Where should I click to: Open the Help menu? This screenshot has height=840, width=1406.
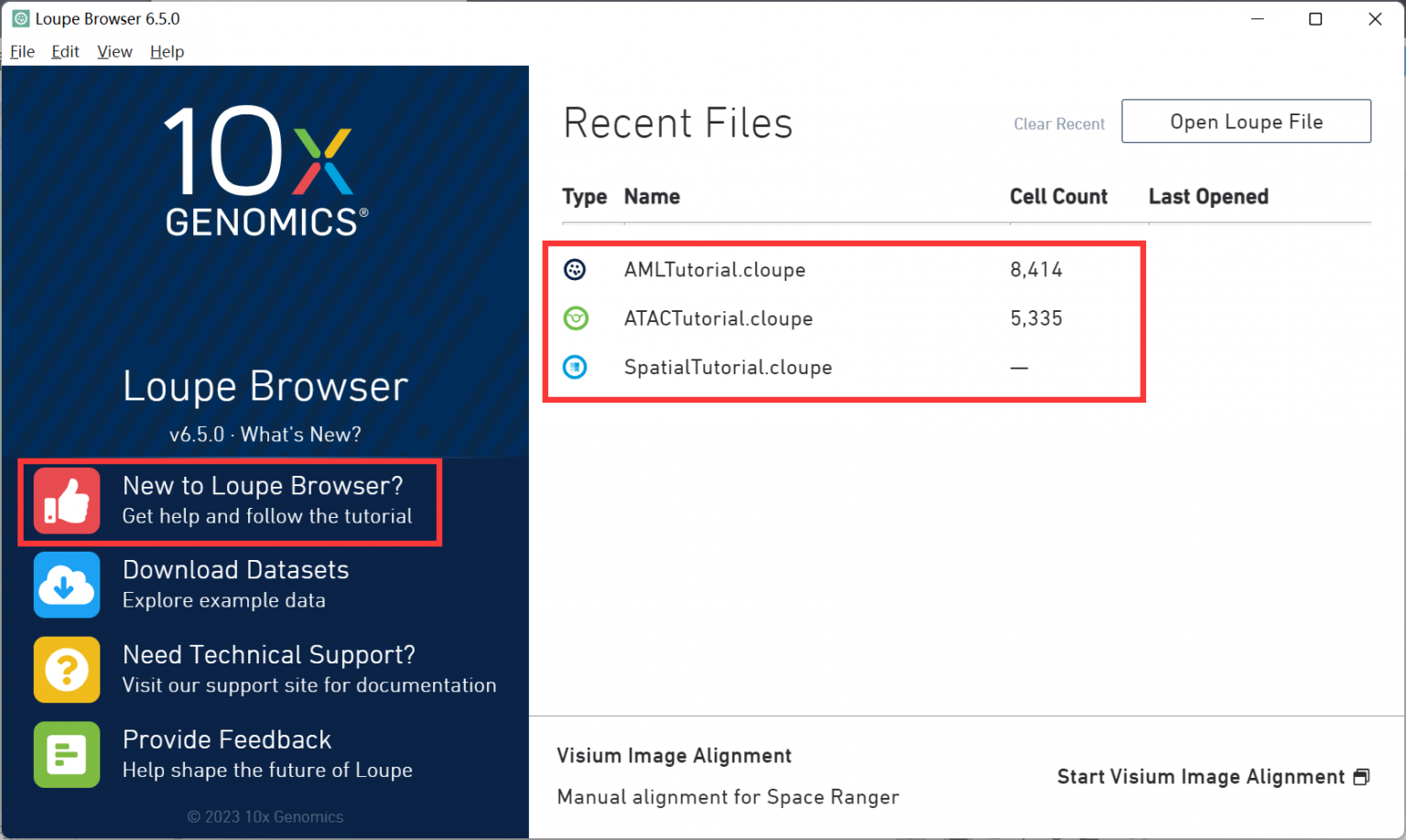167,51
